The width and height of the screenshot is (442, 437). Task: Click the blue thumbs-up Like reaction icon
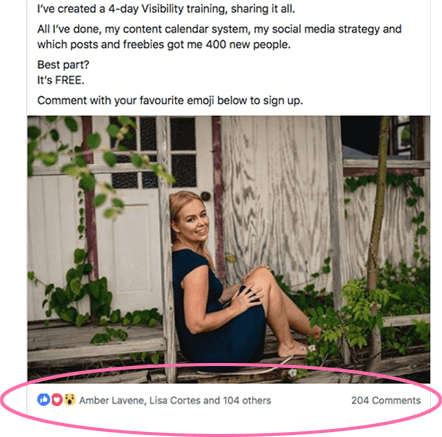tap(44, 400)
